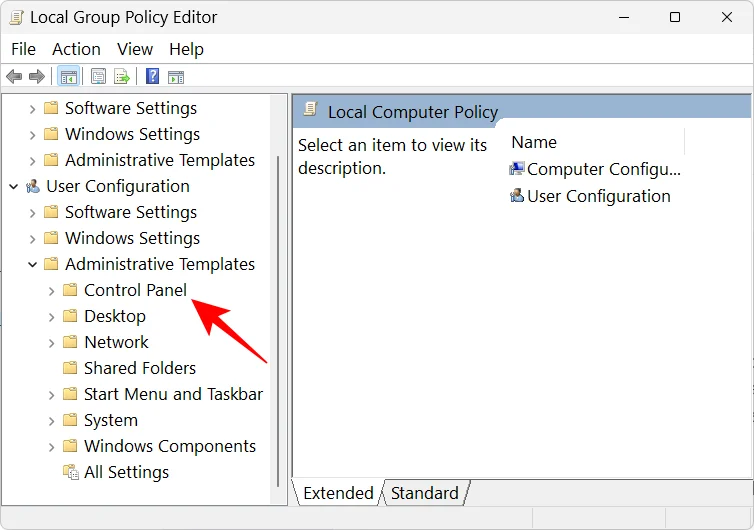Click the Back arrow toolbar icon

(14, 76)
